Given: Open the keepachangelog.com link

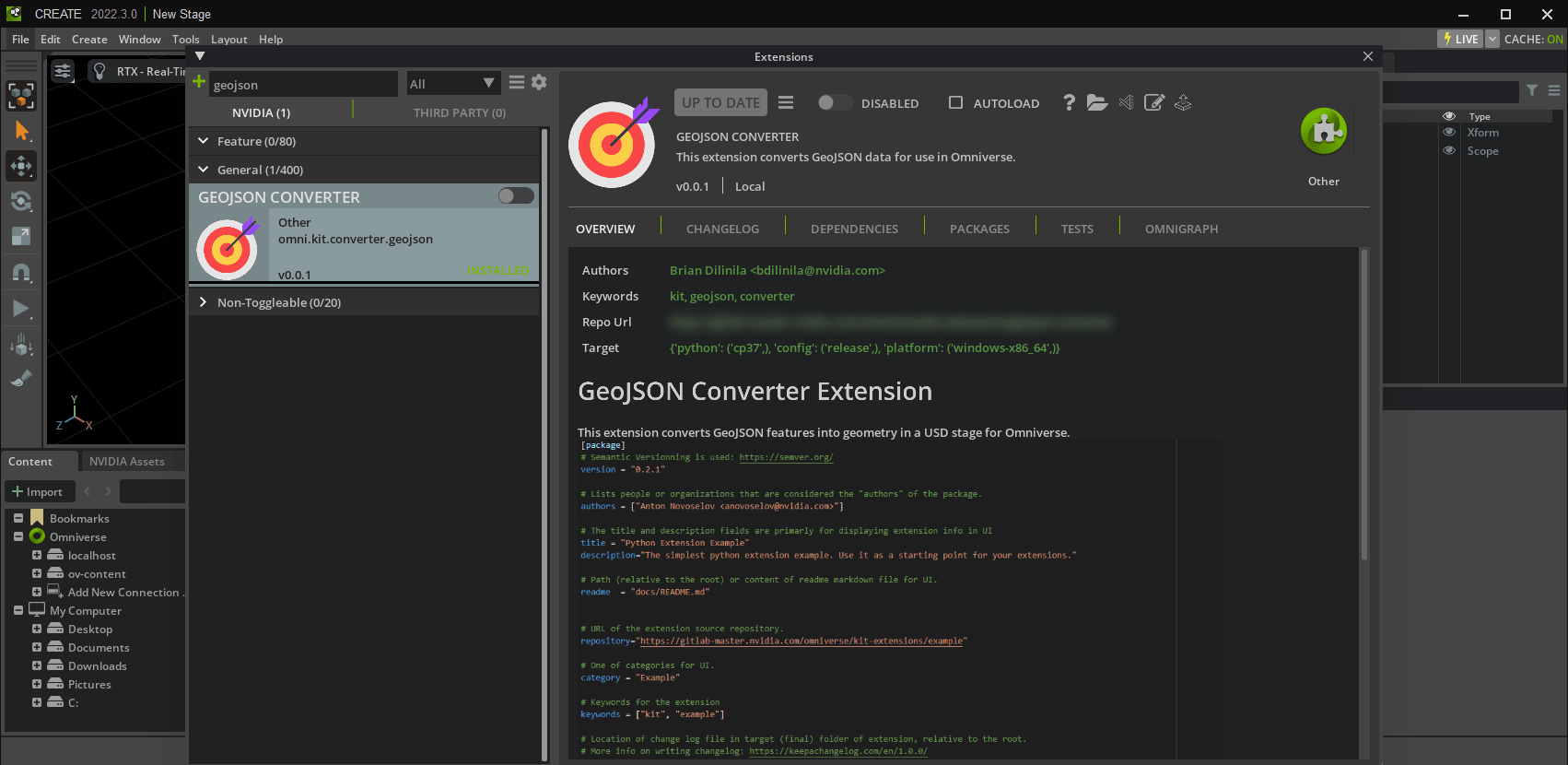Looking at the screenshot, I should coord(838,751).
